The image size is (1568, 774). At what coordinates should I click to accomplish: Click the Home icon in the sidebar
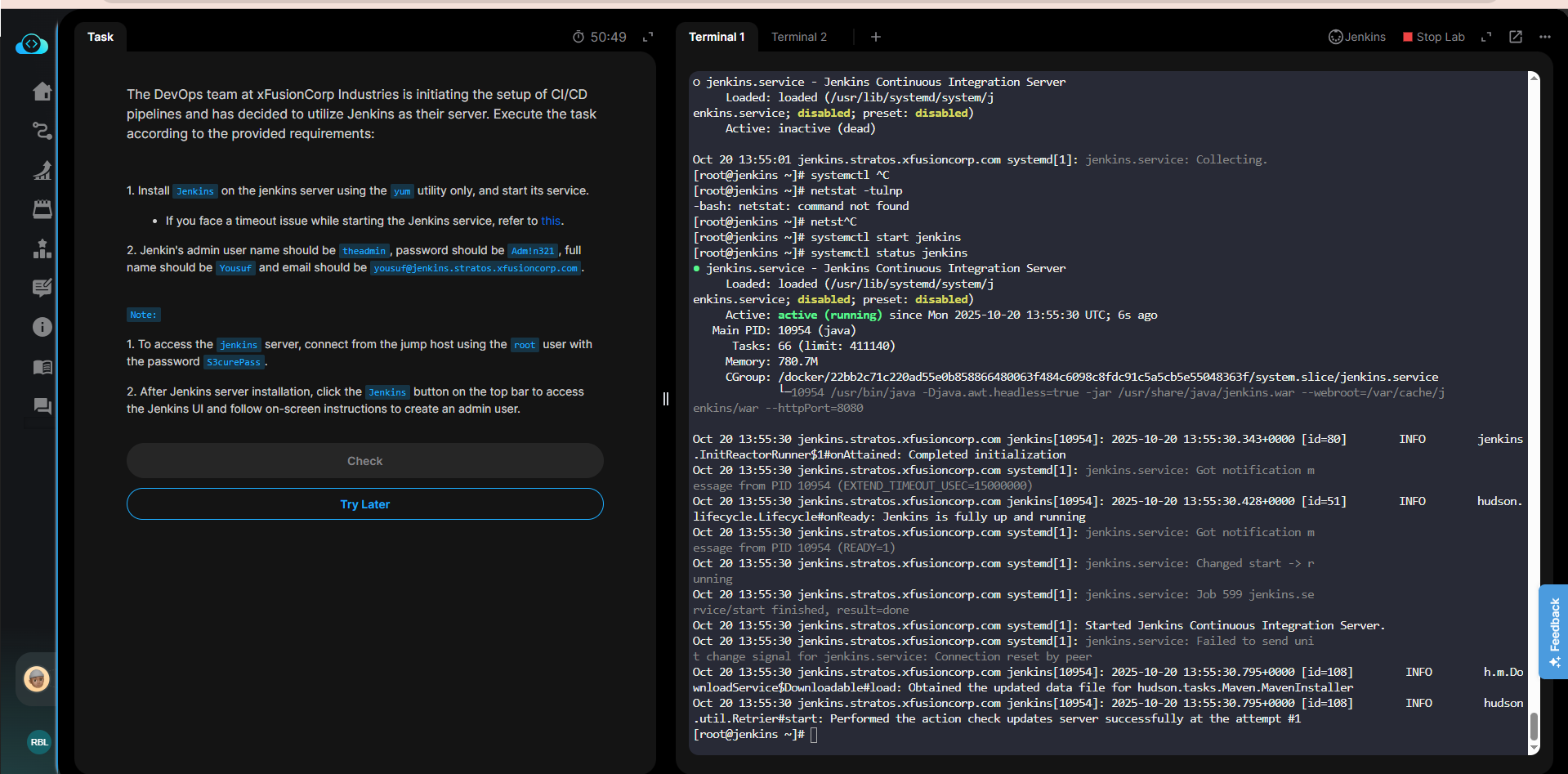(42, 92)
